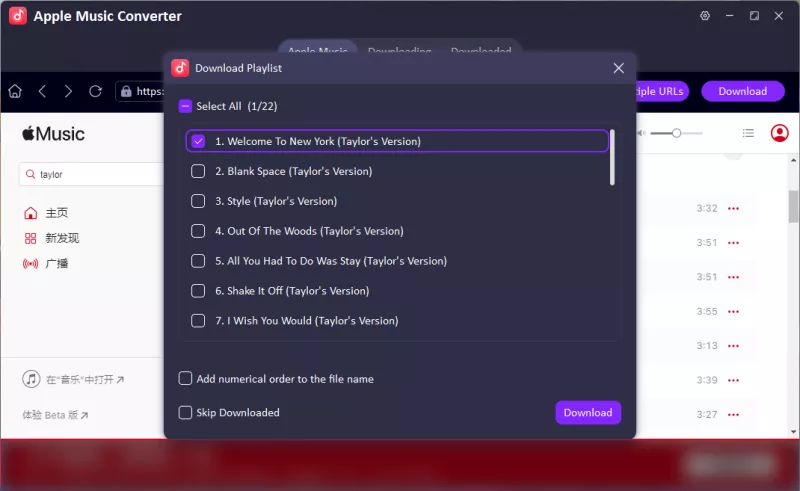Close the Download Playlist dialog
800x491 pixels.
tap(618, 68)
